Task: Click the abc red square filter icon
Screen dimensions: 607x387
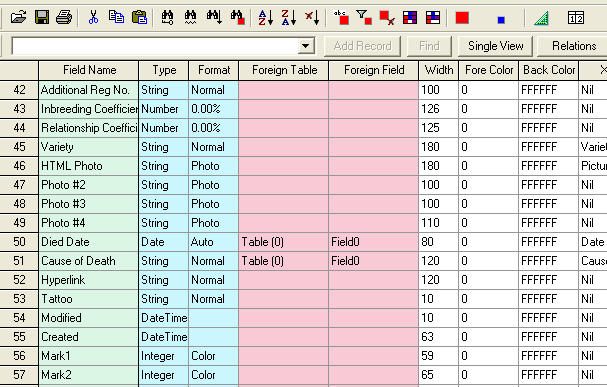Action: click(x=341, y=17)
